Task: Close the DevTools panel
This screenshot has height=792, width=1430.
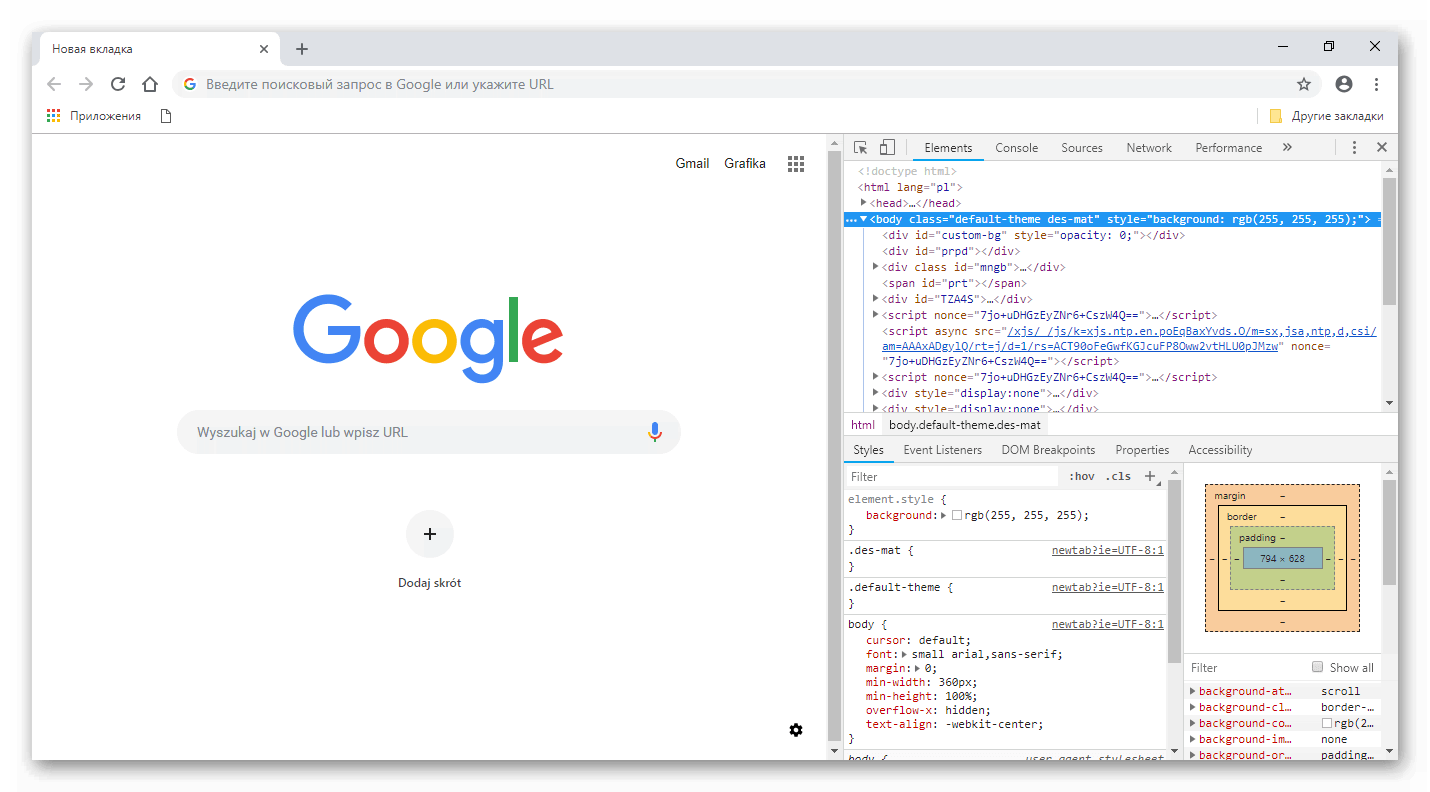Action: pos(1382,148)
